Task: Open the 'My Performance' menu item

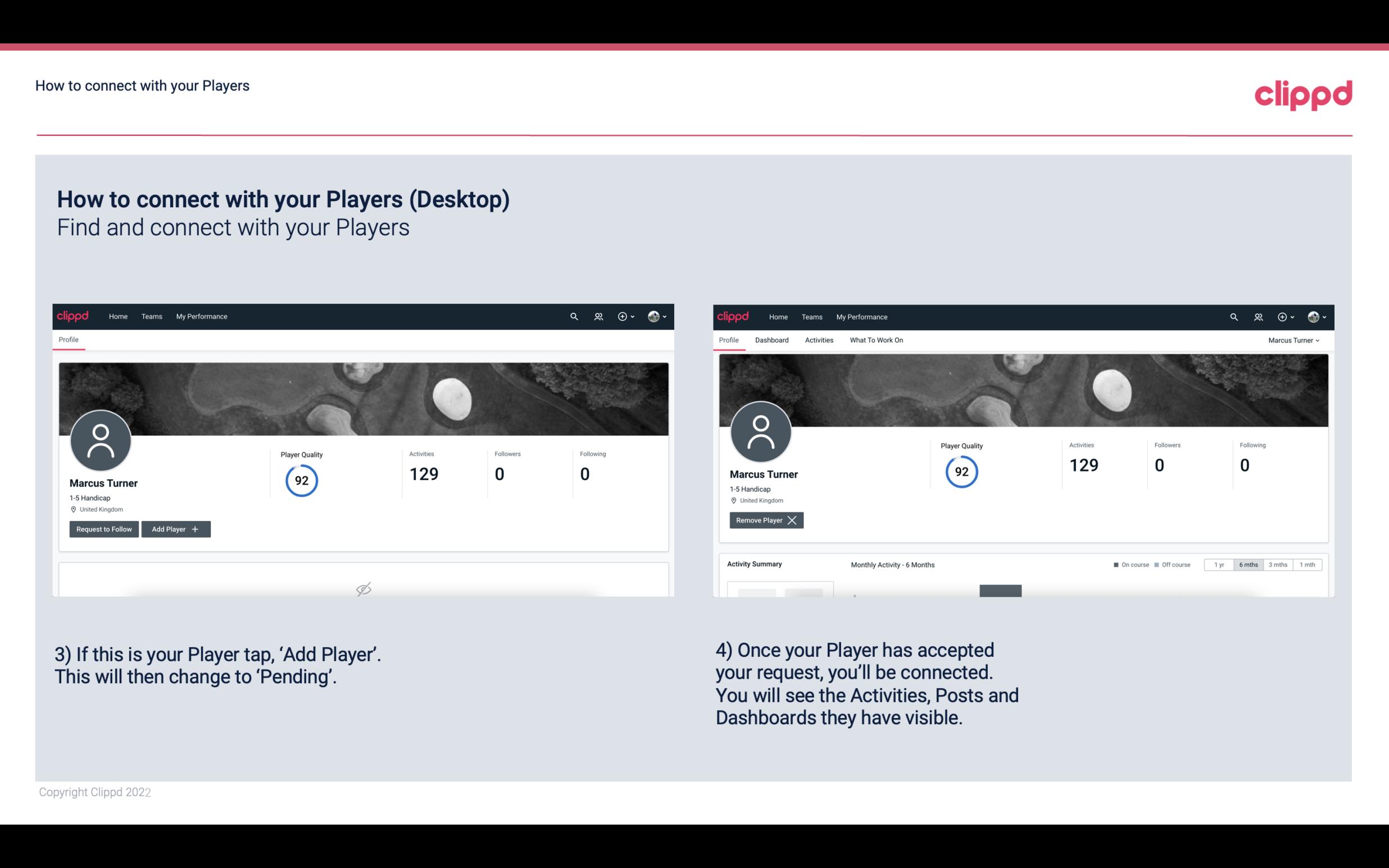Action: pyautogui.click(x=200, y=317)
